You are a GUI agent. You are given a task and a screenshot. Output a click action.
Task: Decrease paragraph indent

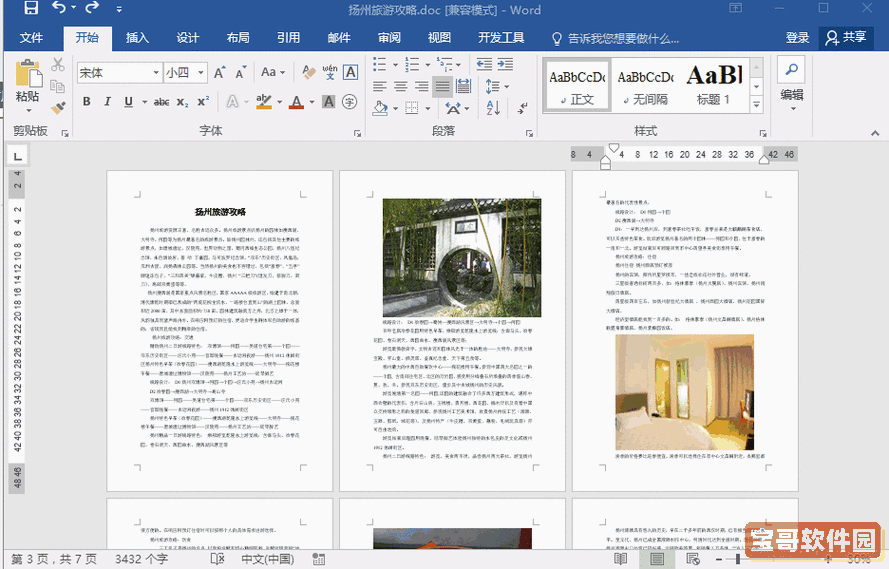(484, 64)
